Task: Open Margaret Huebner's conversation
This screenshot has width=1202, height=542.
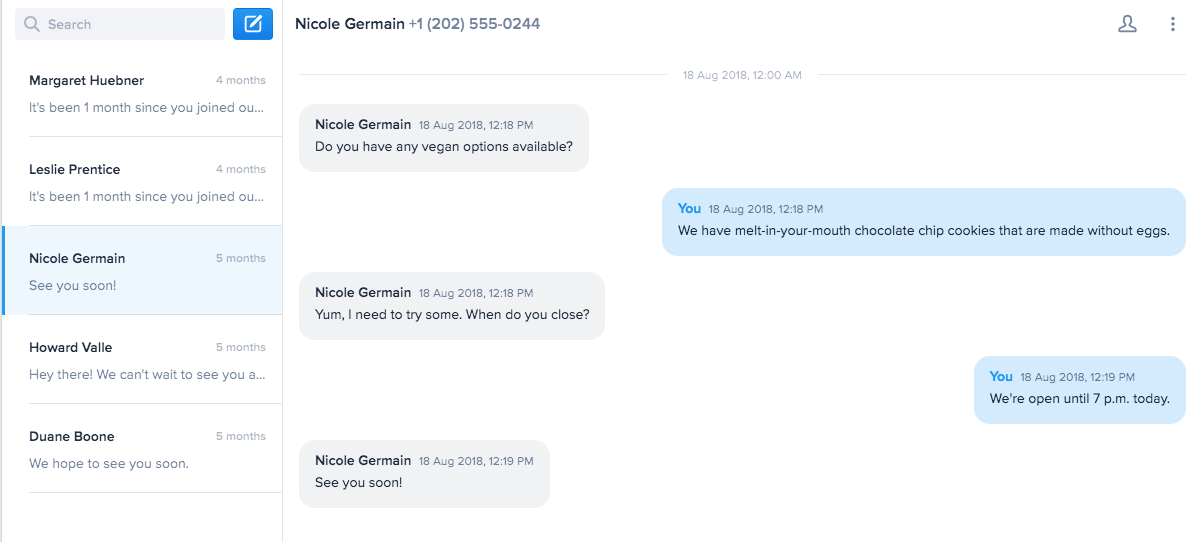Action: [x=146, y=93]
